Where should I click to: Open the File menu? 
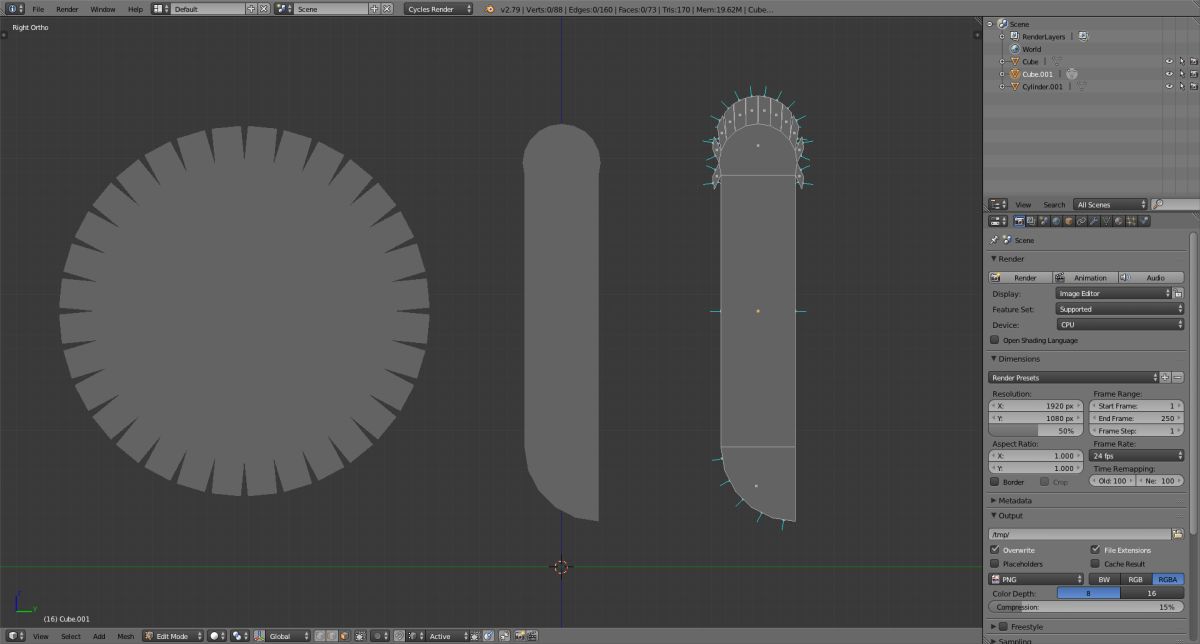(x=38, y=9)
